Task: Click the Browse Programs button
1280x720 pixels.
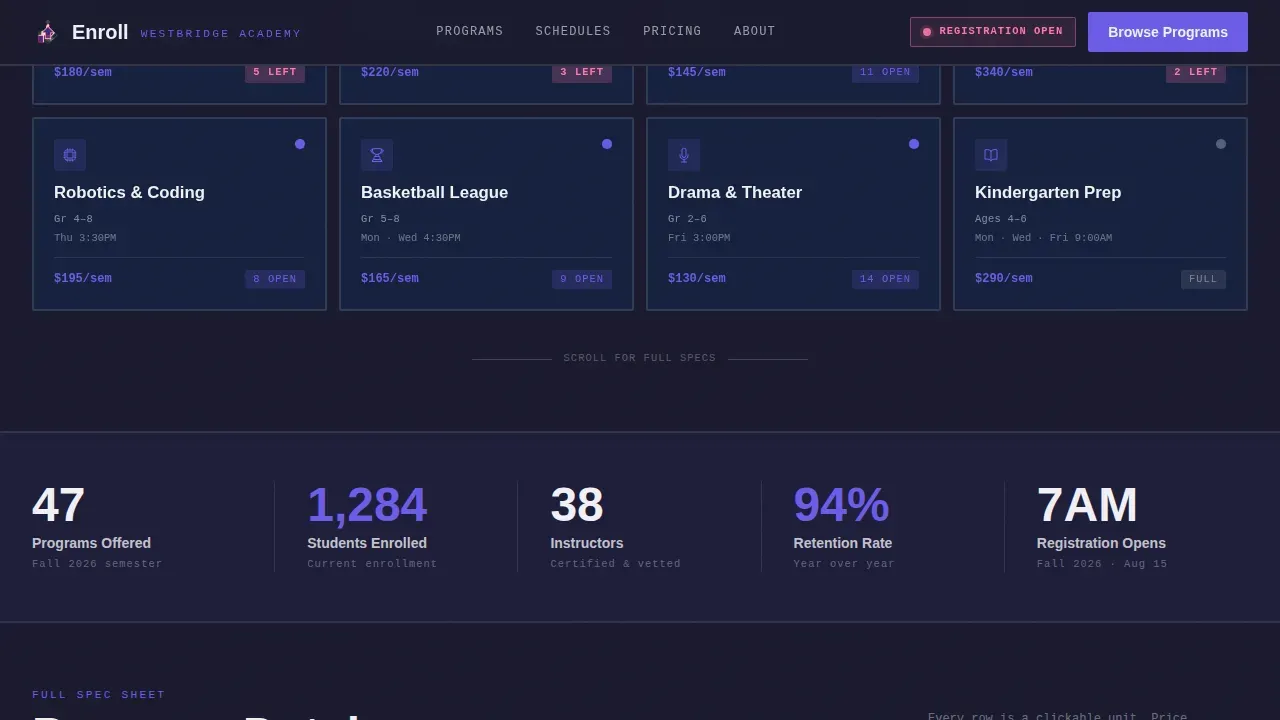Action: (1168, 32)
